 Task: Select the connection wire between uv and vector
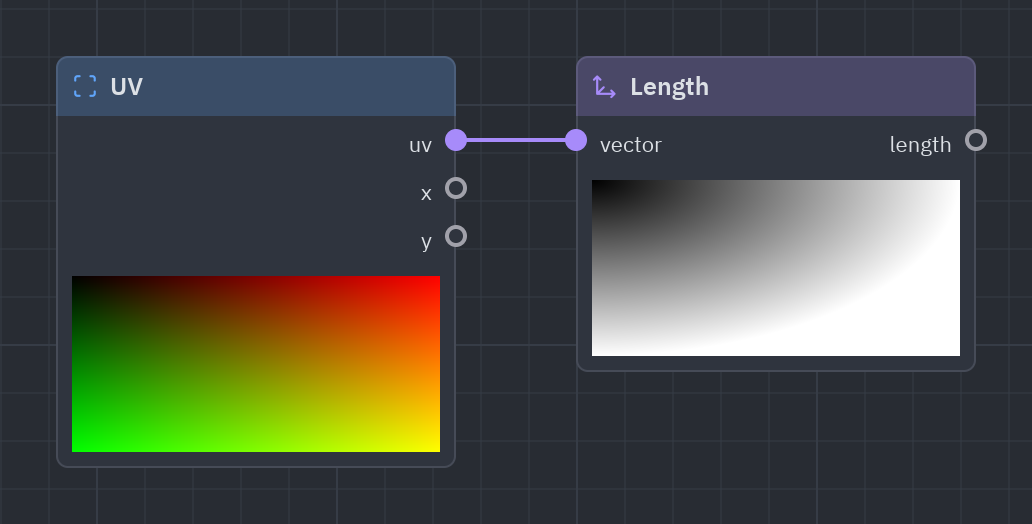click(x=516, y=140)
